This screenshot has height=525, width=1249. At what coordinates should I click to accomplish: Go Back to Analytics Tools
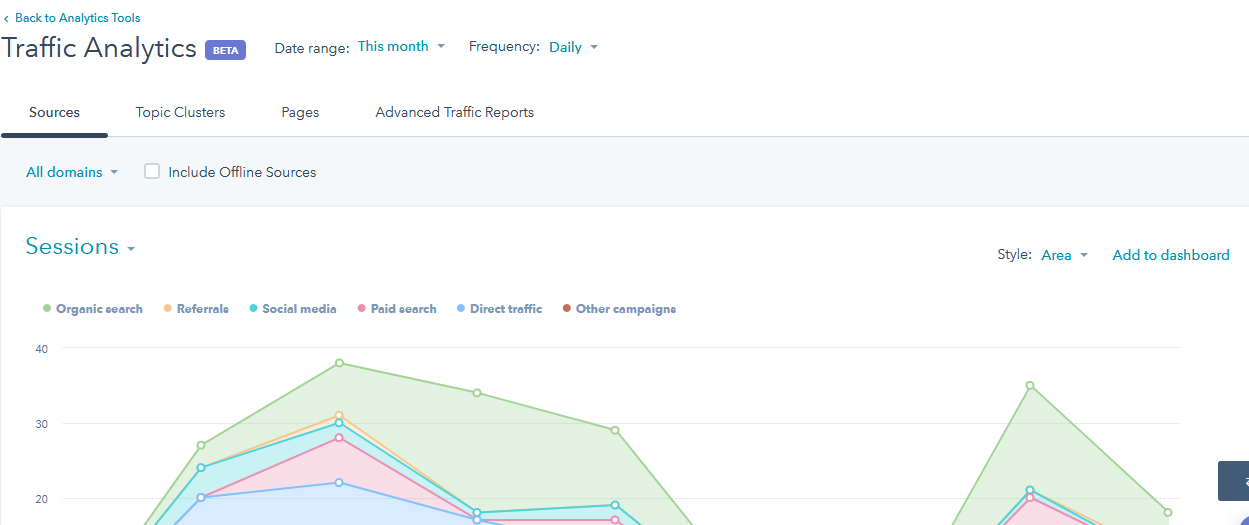coord(77,18)
